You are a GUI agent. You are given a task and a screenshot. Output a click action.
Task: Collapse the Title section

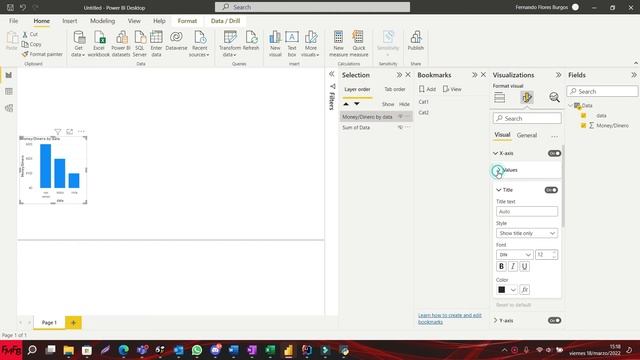(498, 190)
